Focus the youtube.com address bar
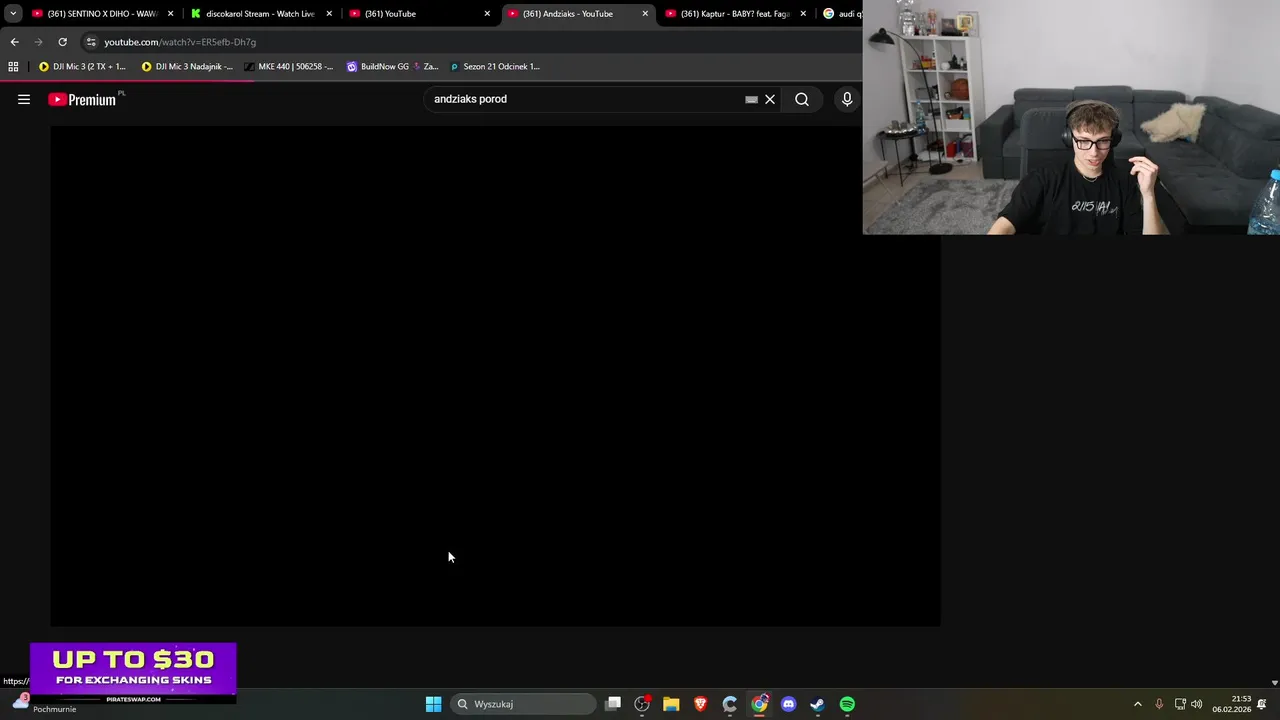 [x=470, y=42]
